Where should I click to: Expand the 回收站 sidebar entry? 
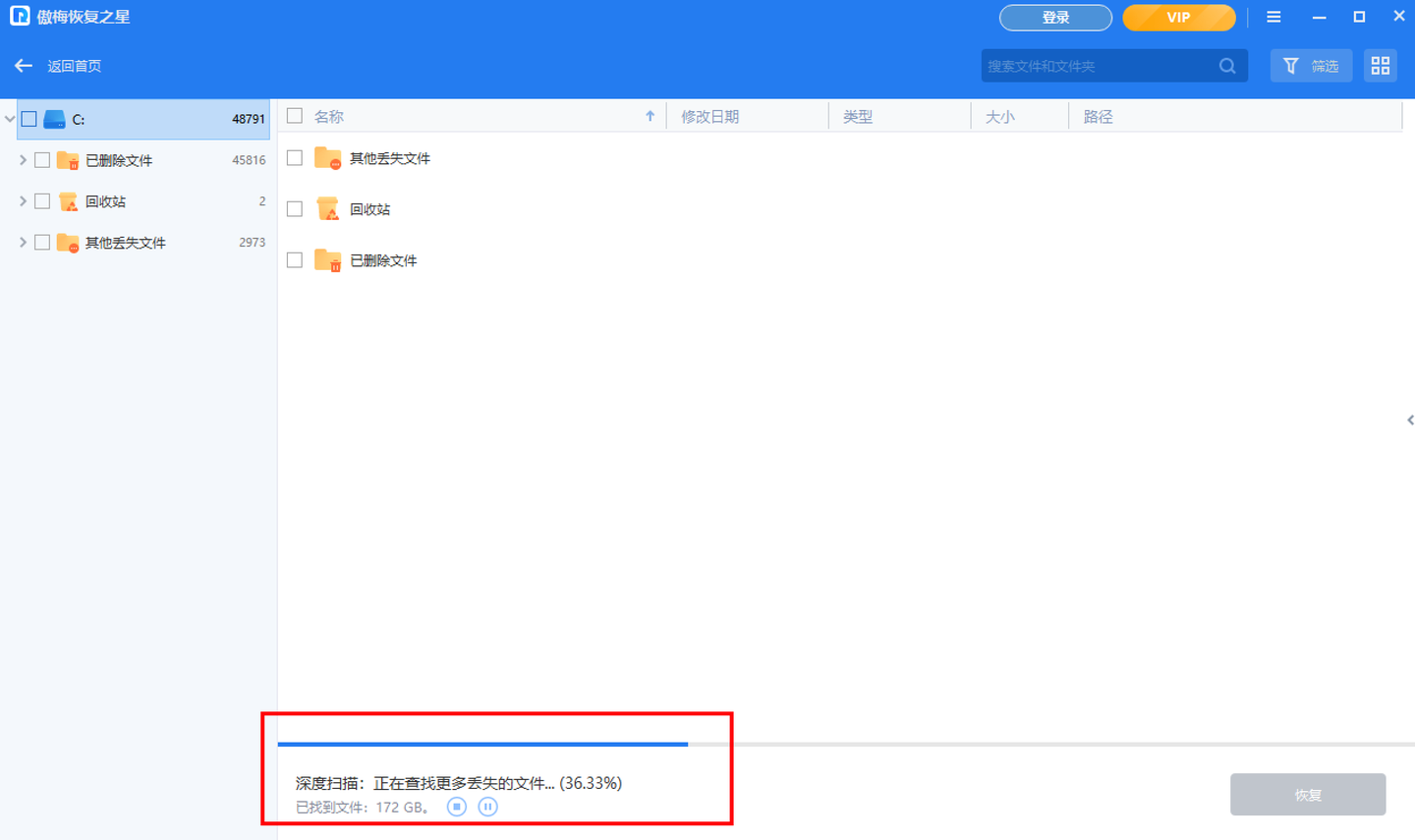point(23,200)
